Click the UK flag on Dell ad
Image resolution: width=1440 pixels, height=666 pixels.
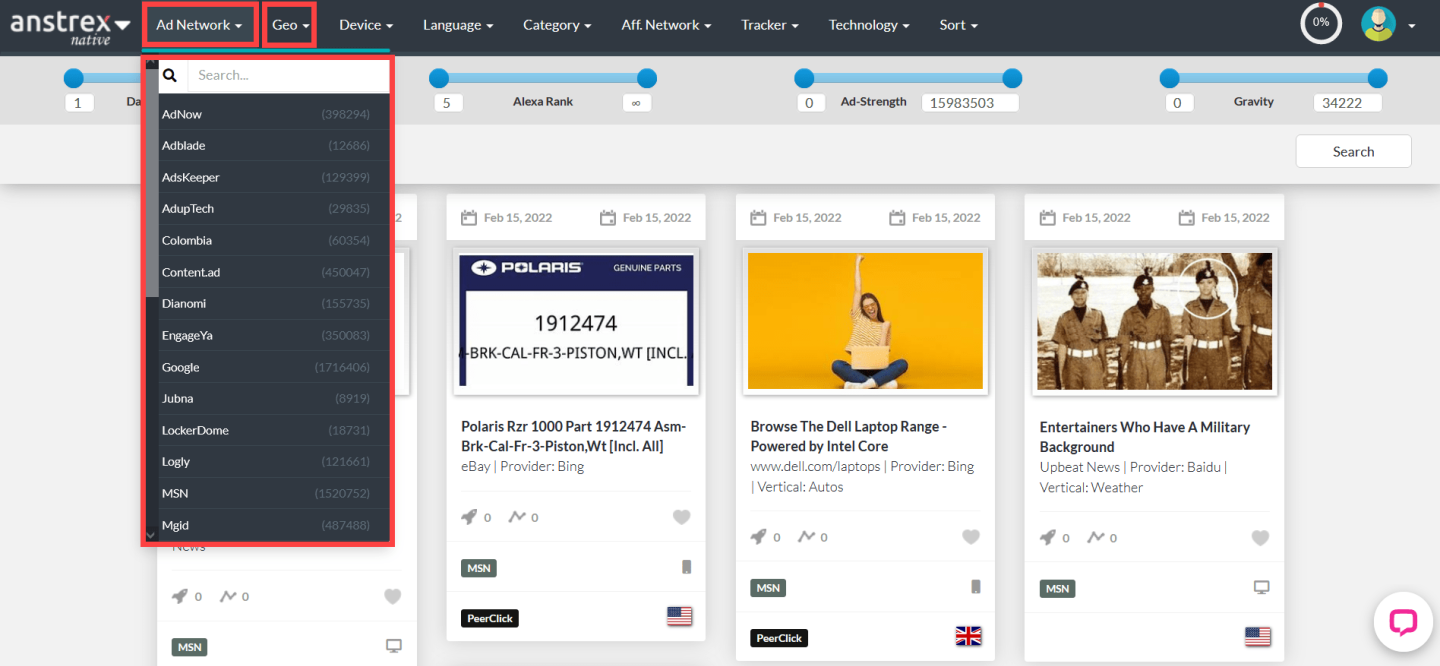tap(968, 636)
